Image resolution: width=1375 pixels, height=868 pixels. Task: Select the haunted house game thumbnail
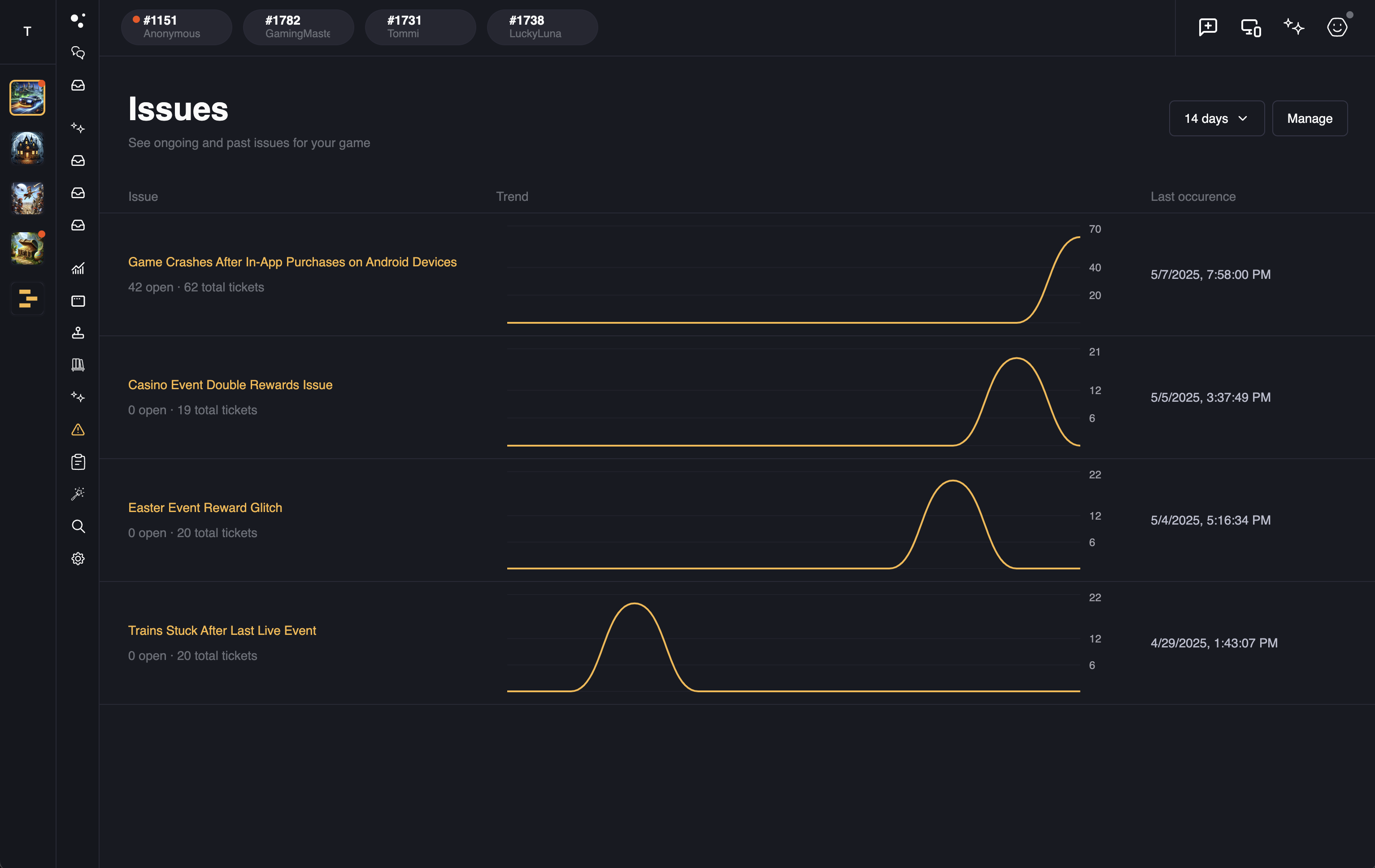tap(27, 148)
